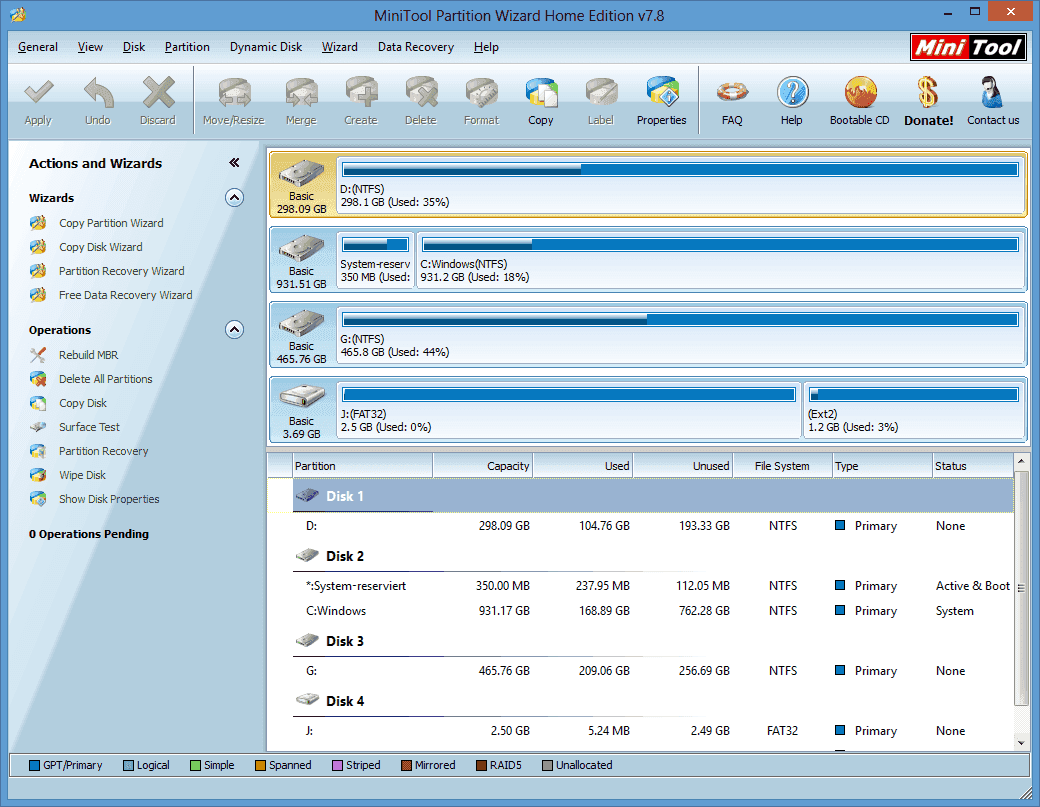Click Delete All Partitions operation
Image resolution: width=1040 pixels, height=807 pixels.
105,379
